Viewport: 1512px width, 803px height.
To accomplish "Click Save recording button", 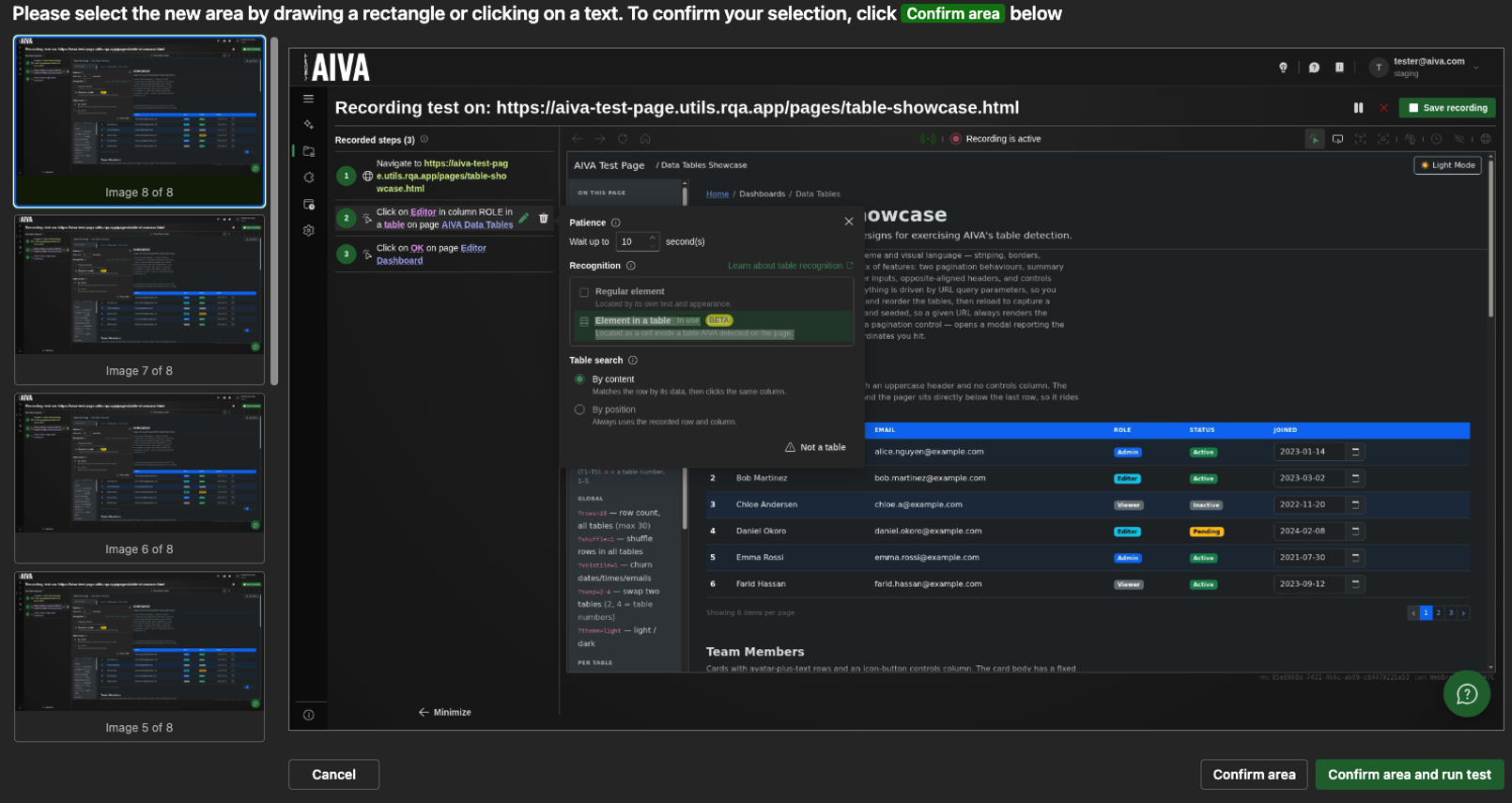I will point(1447,108).
